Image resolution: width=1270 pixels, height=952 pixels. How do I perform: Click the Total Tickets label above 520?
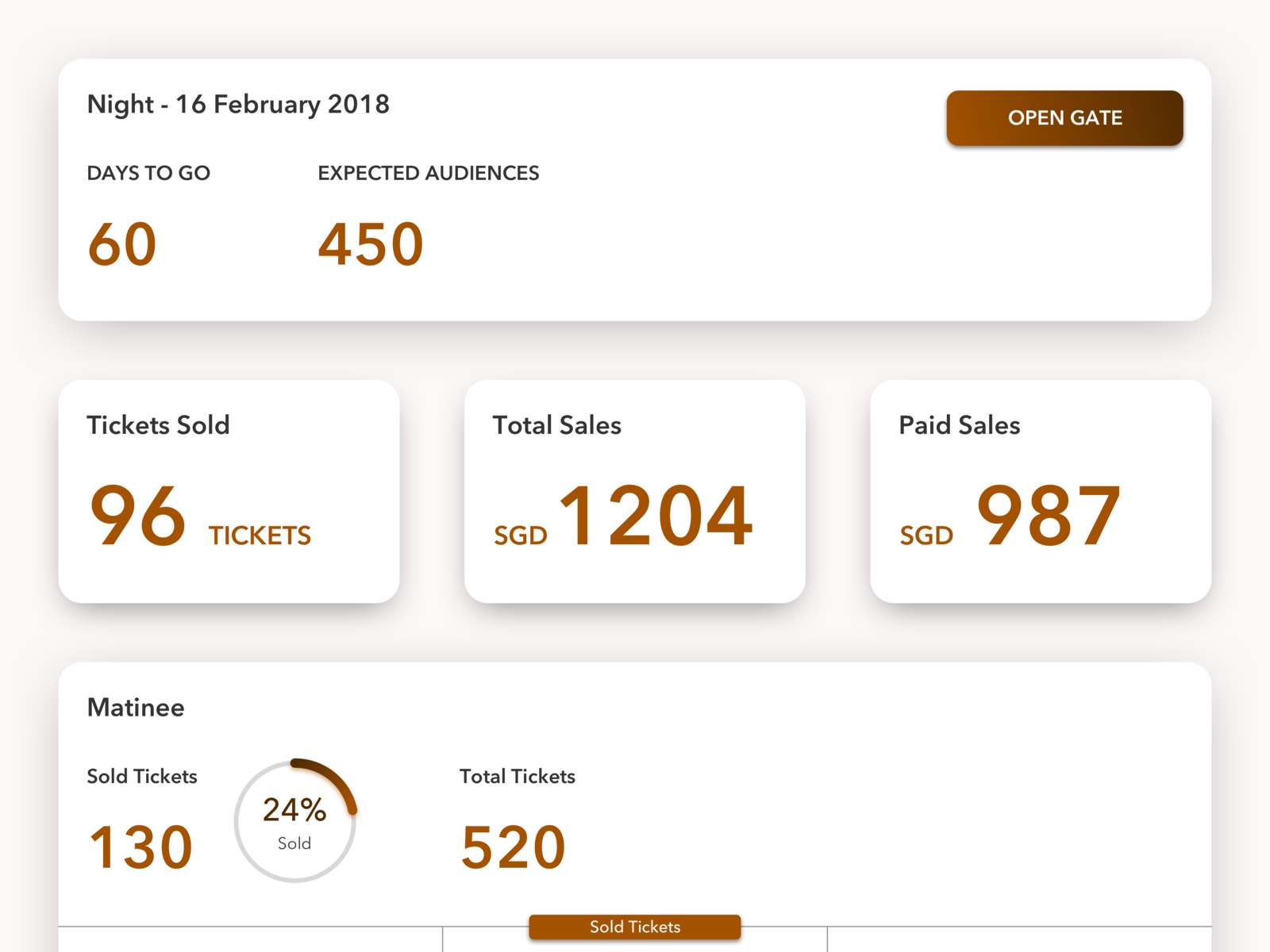coord(517,777)
